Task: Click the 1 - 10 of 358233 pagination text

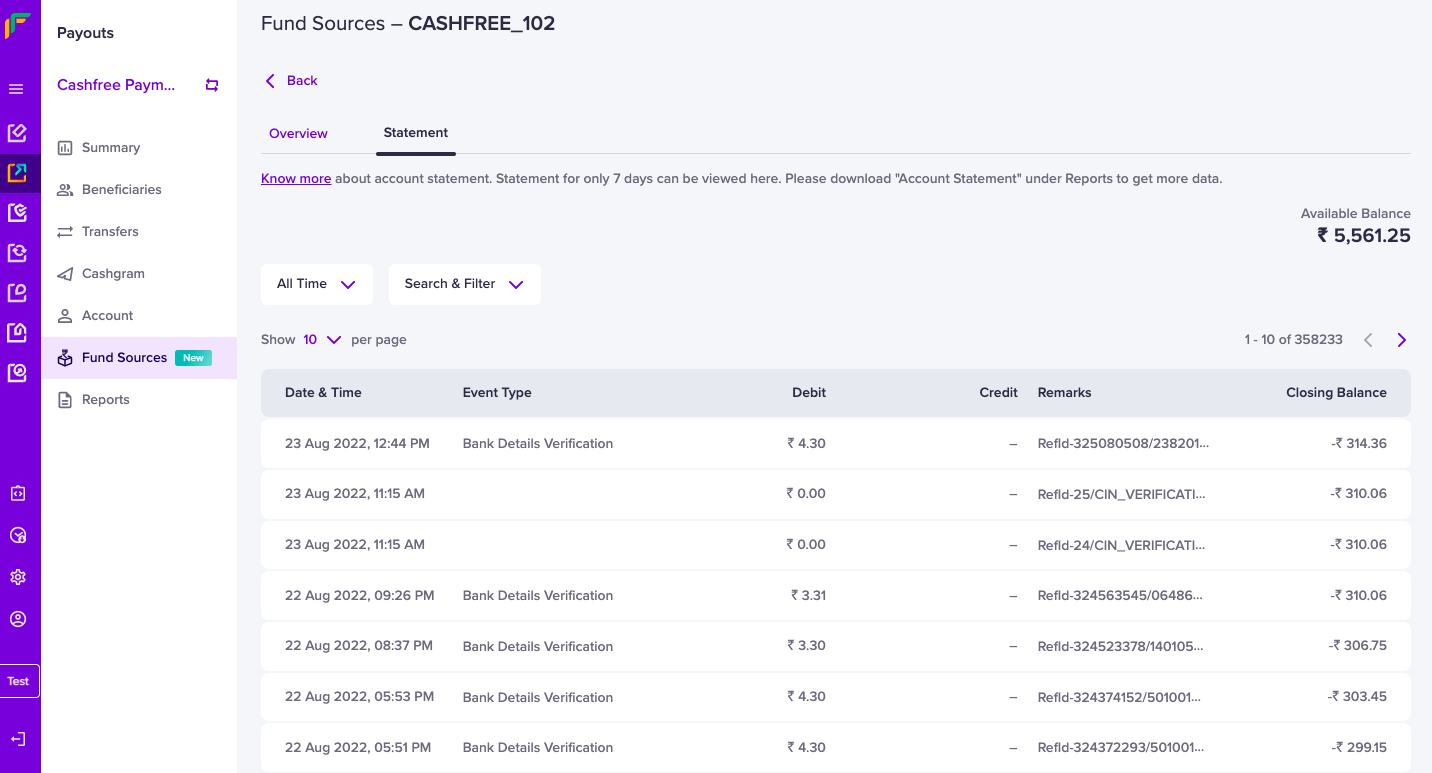Action: pyautogui.click(x=1293, y=340)
